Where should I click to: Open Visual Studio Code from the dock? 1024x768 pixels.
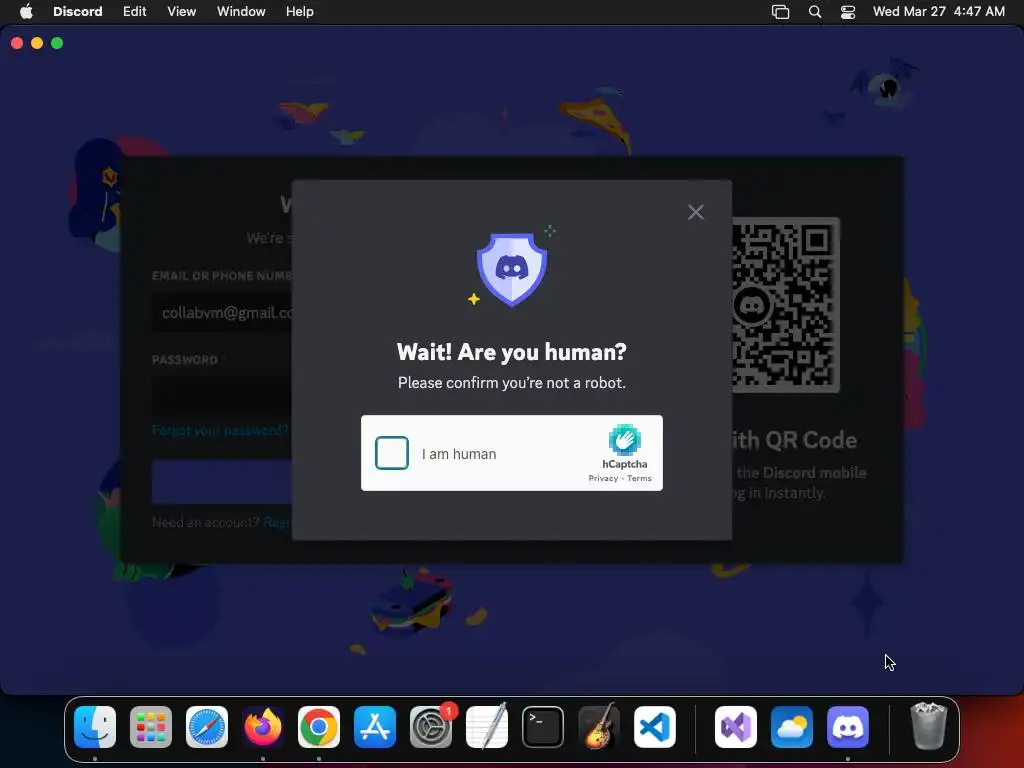655,727
